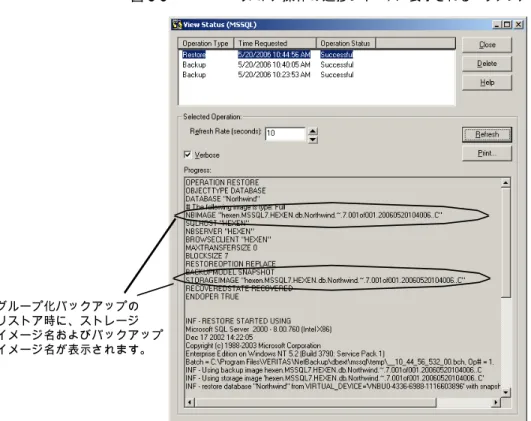Open Help for View Status

pos(487,83)
